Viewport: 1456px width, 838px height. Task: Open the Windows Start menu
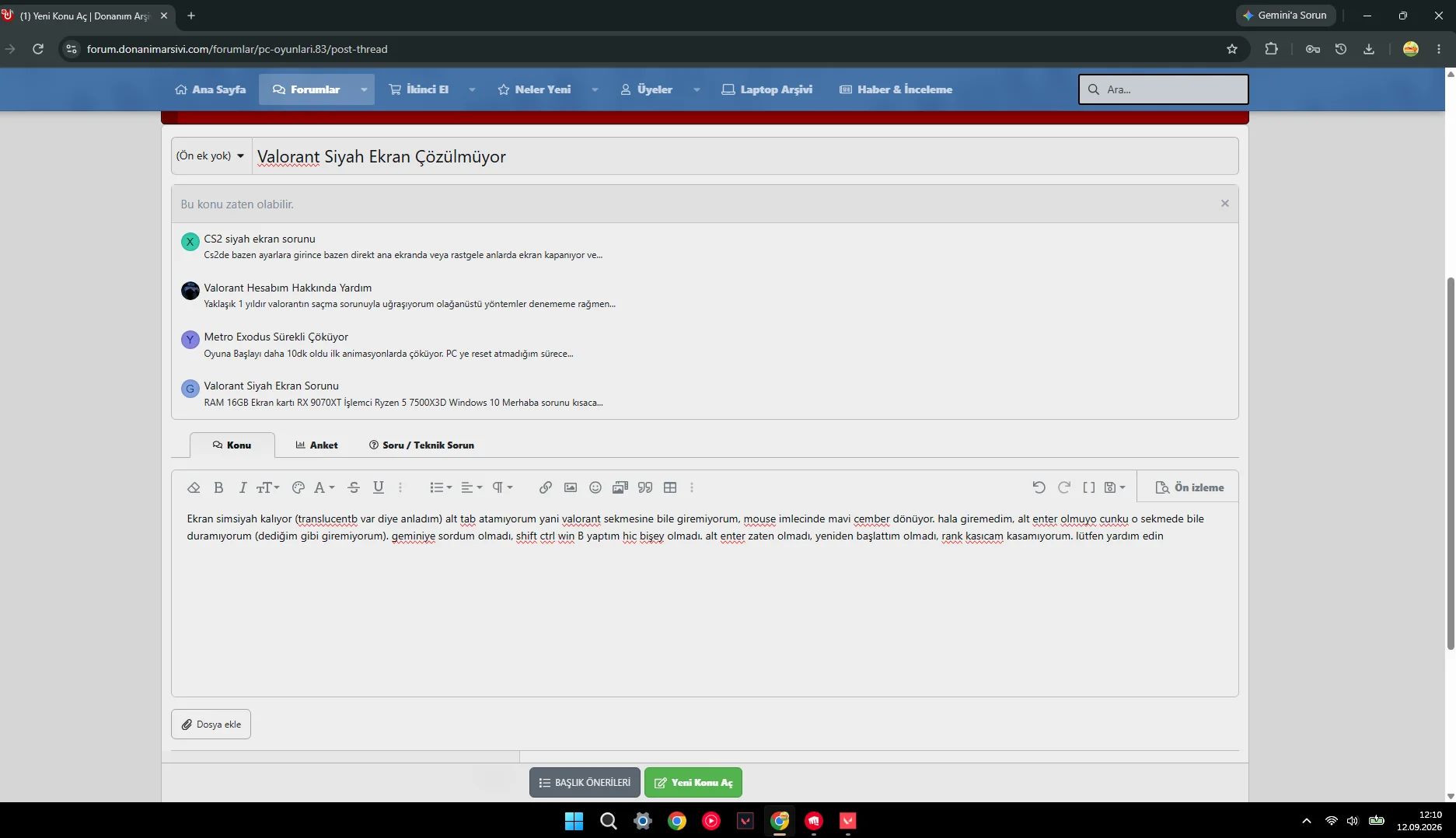pos(574,821)
